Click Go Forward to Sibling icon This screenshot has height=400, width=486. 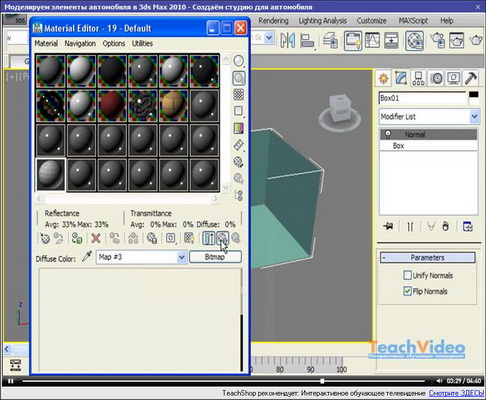point(236,238)
